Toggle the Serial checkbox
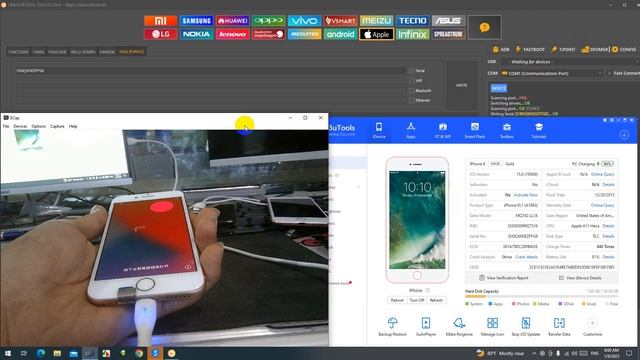This screenshot has height=360, width=640. (411, 71)
